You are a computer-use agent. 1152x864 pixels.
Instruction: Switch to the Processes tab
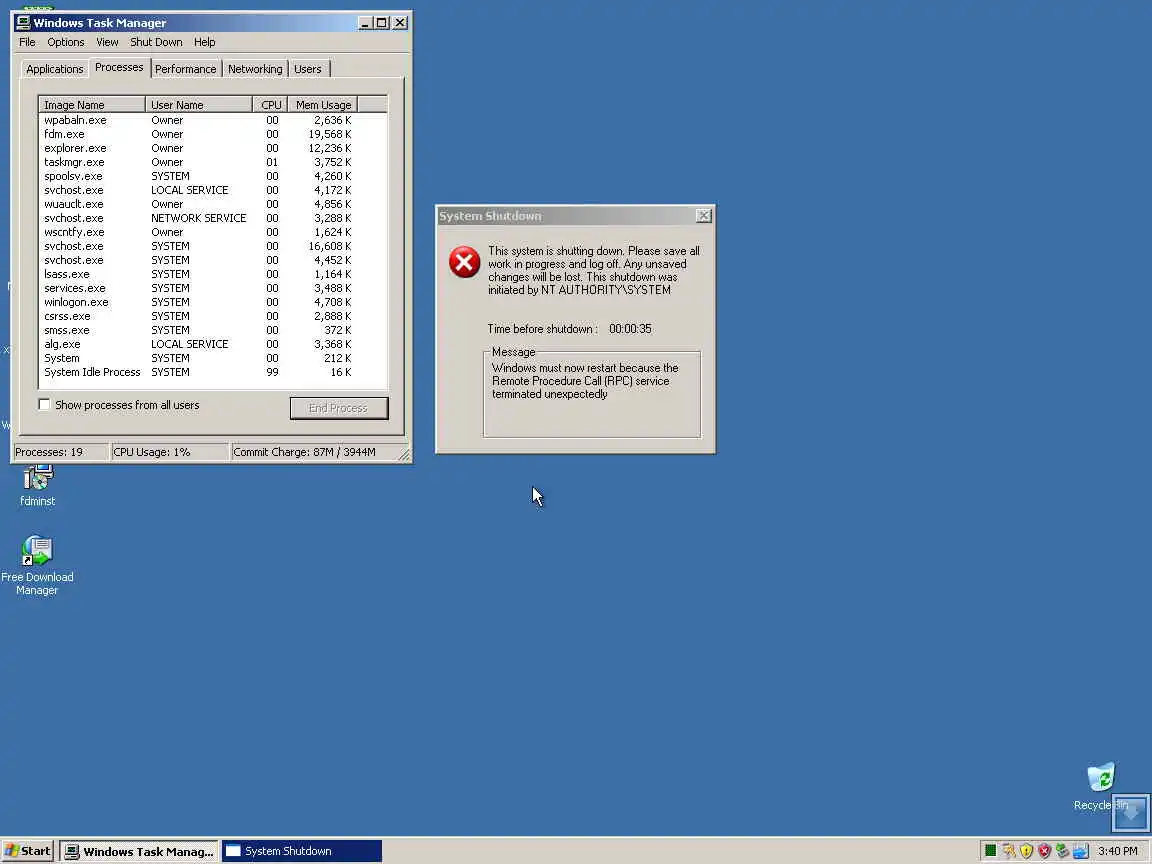pyautogui.click(x=119, y=68)
